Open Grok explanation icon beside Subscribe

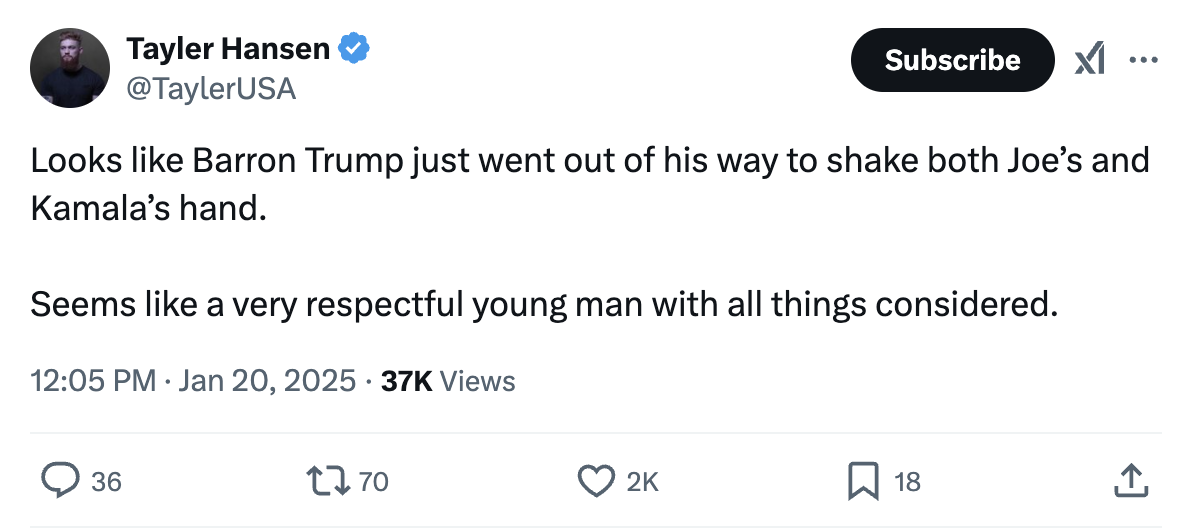(x=1089, y=61)
